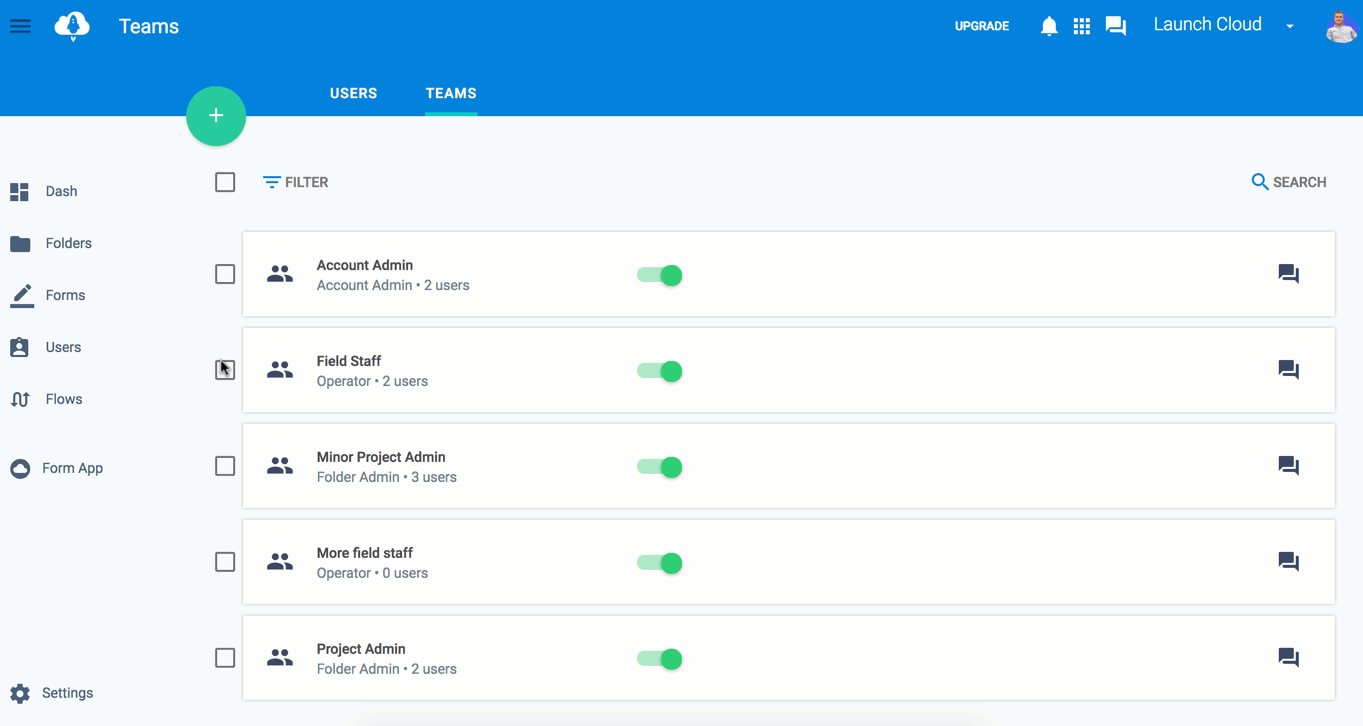Click the Launch Cloud rocket logo
This screenshot has width=1363, height=726.
tap(72, 26)
